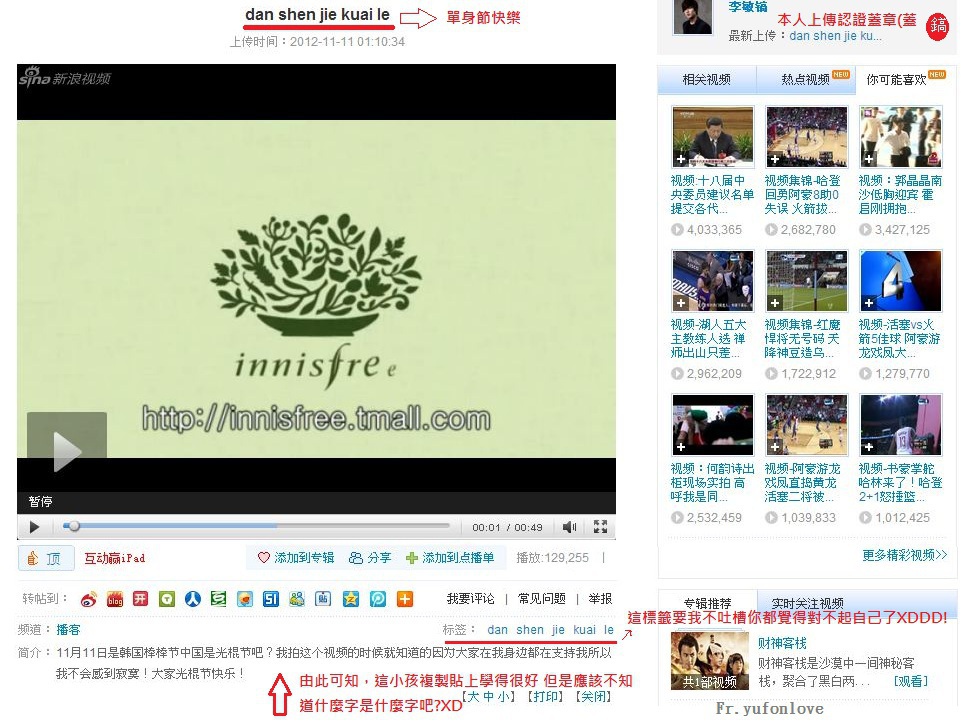Viewport: 961px width, 722px height.
Task: Open 专辑推荐 tab
Action: coord(707,603)
